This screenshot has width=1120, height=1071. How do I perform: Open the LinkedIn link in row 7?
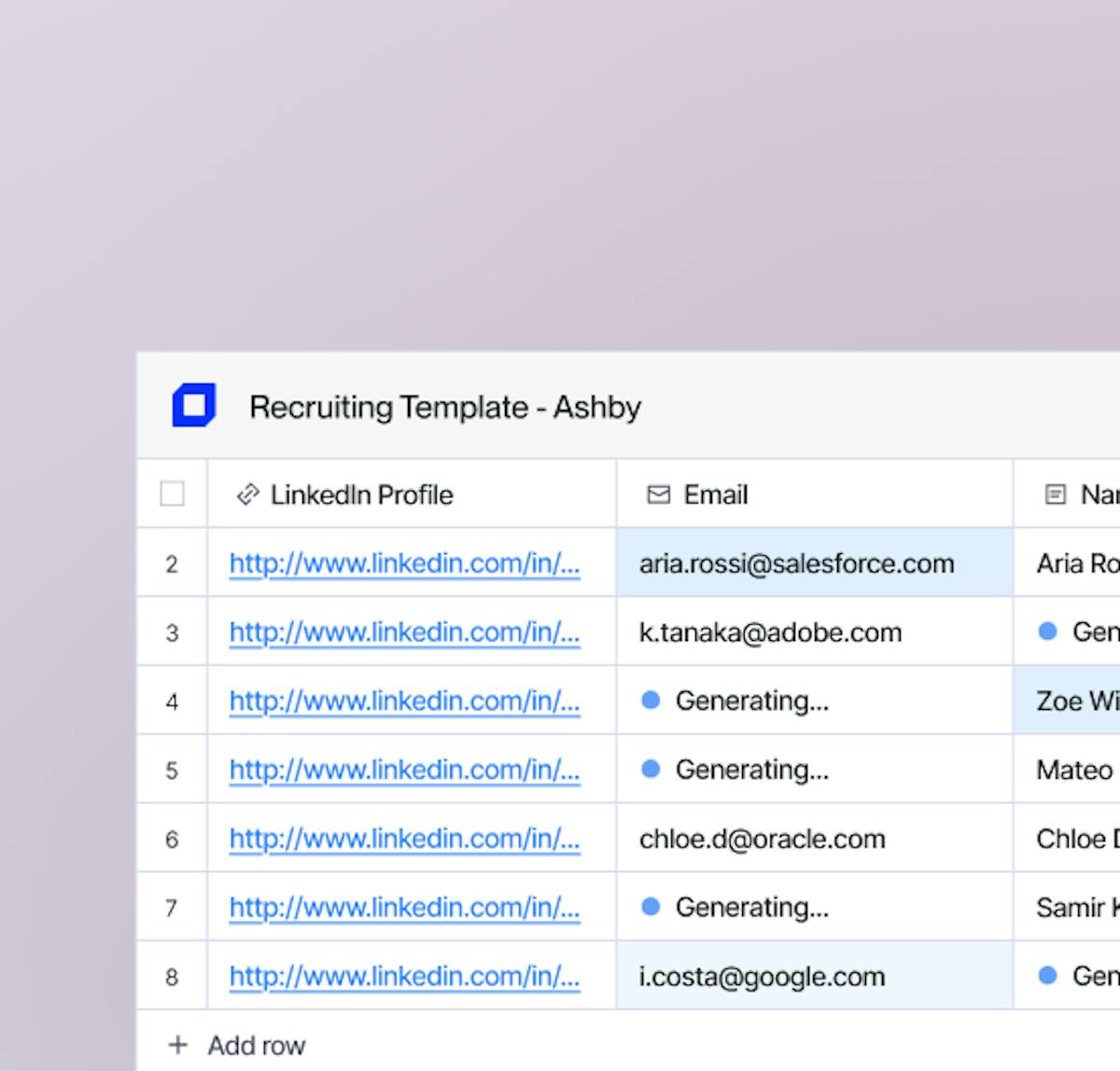pyautogui.click(x=404, y=908)
